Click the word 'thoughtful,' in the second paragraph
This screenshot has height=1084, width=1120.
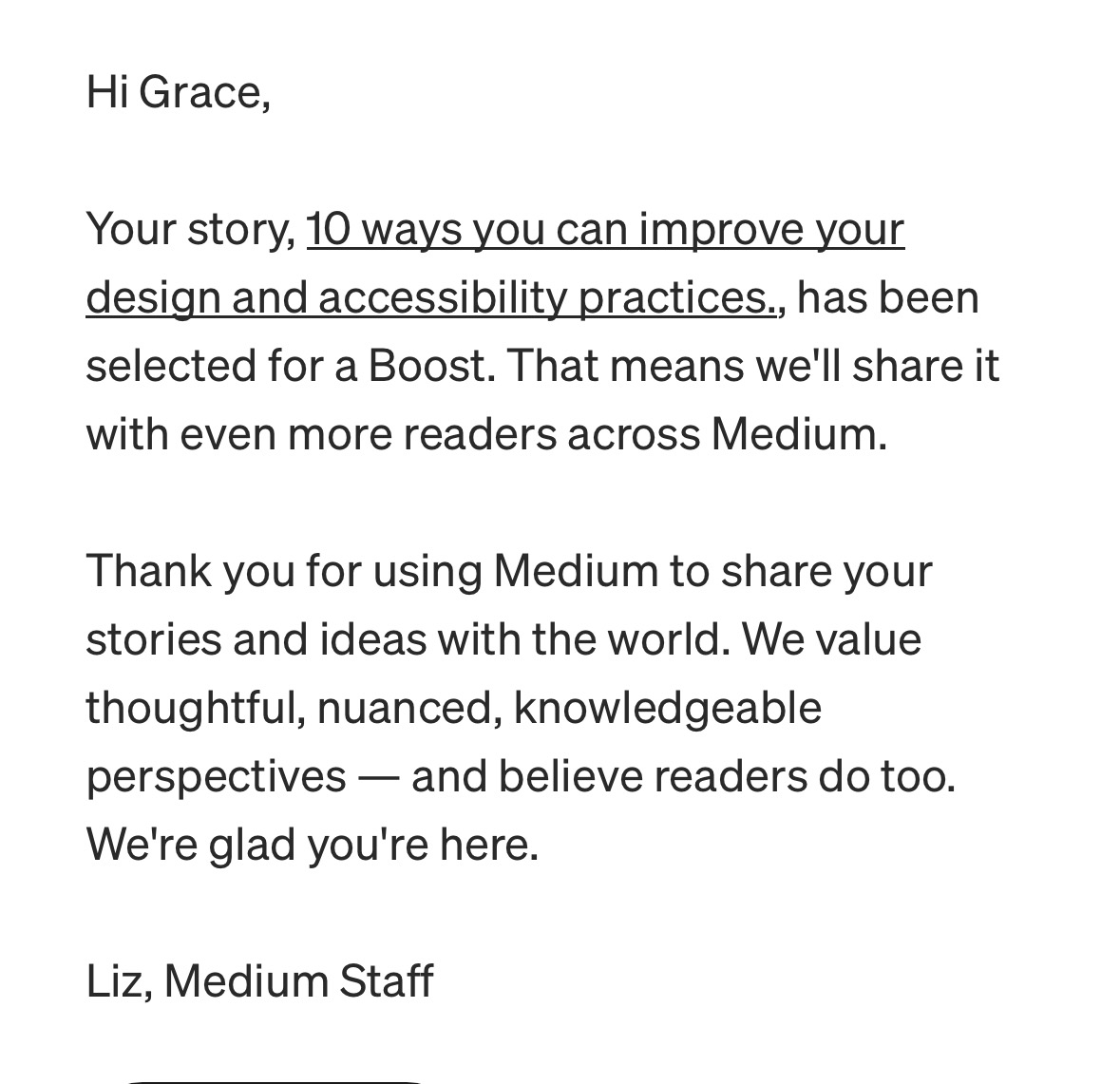196,709
